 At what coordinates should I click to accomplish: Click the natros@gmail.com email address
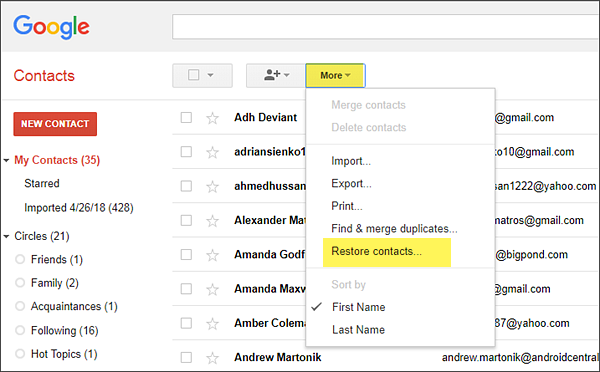540,220
